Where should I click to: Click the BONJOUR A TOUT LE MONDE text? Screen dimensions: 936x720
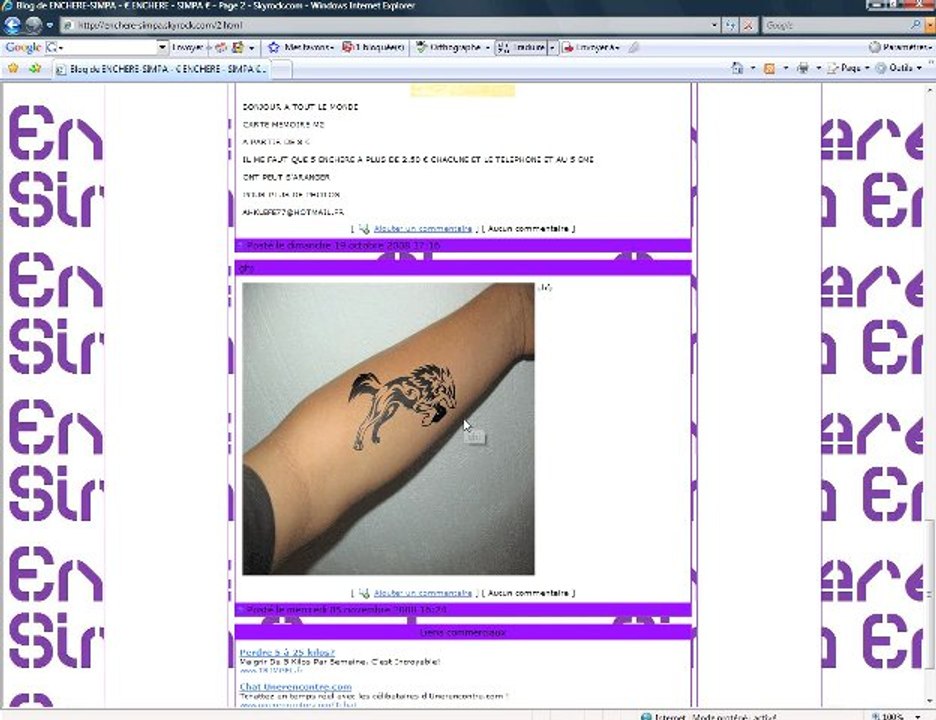pos(300,107)
